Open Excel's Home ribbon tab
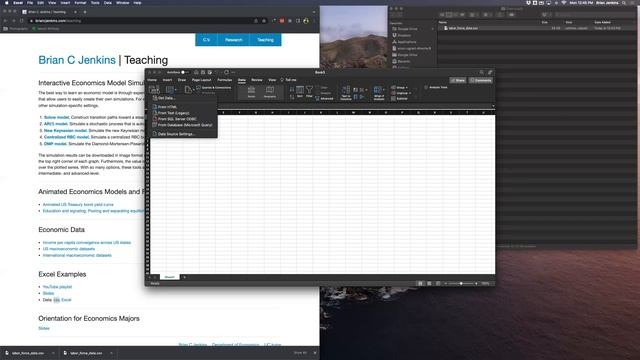Viewport: 640px width, 360px height. [x=152, y=80]
